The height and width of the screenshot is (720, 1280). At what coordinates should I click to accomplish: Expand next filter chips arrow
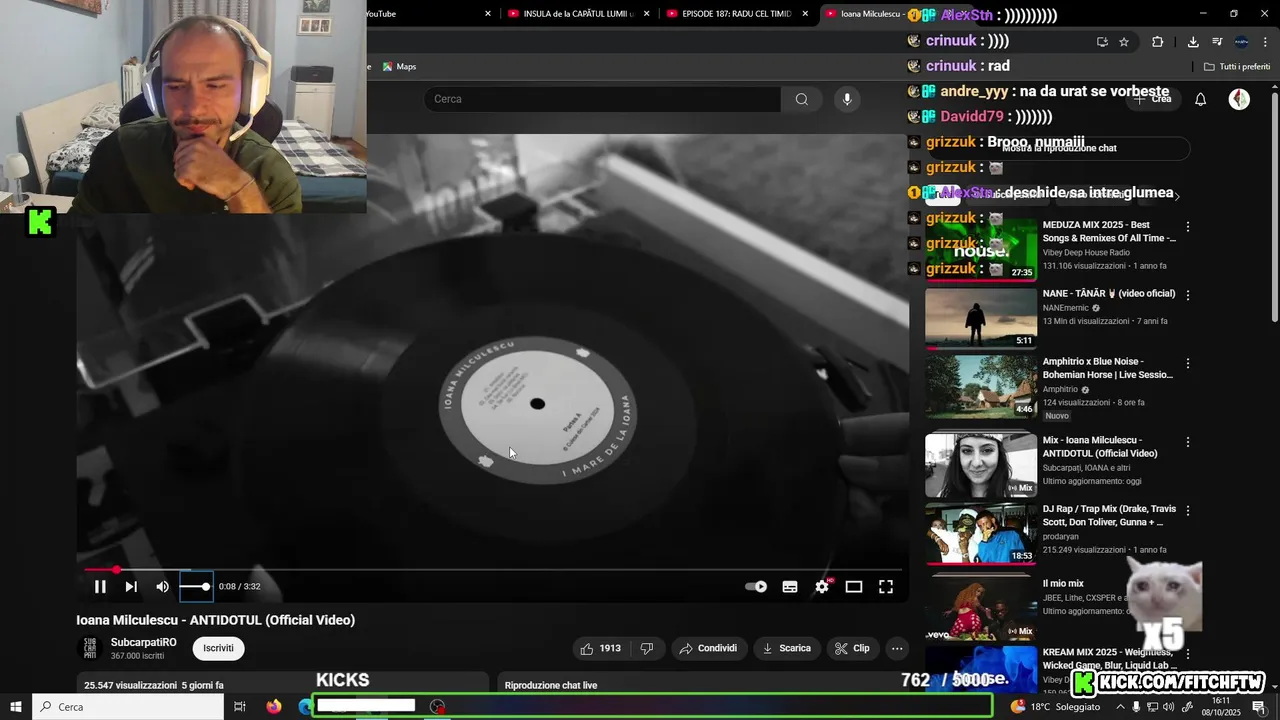(1177, 196)
